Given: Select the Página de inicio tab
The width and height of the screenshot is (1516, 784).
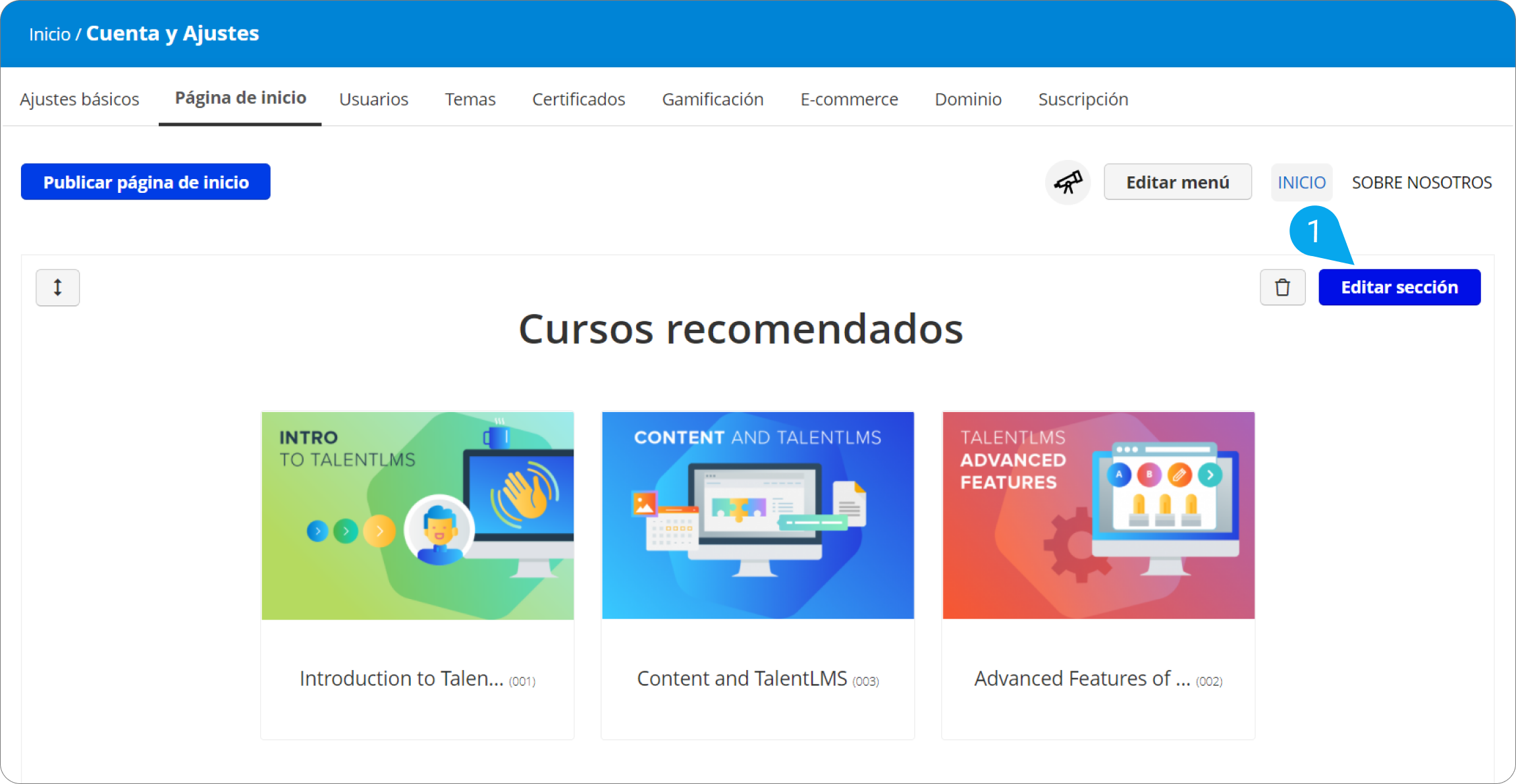Looking at the screenshot, I should pyautogui.click(x=240, y=98).
